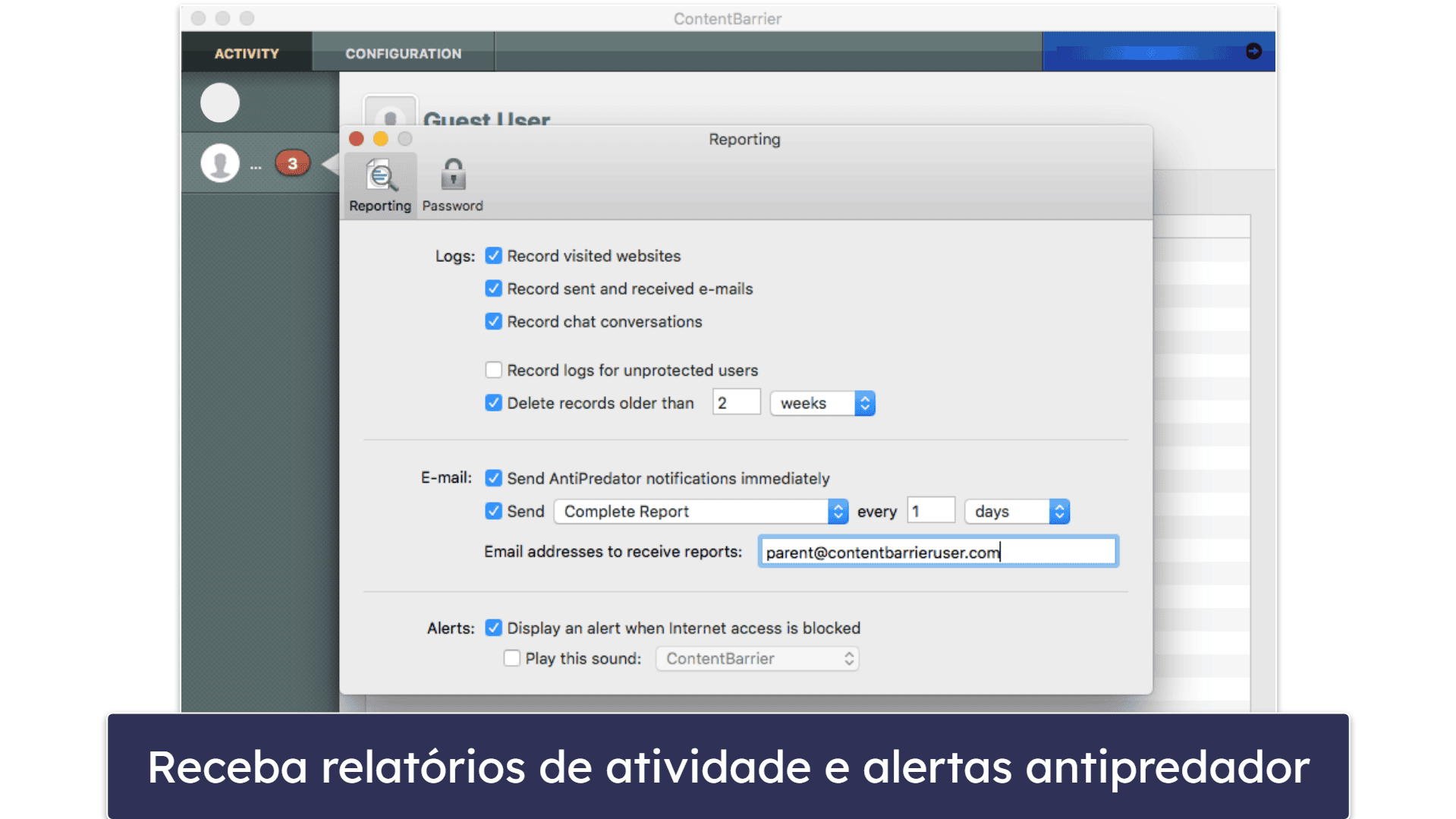Screen dimensions: 1456x819
Task: Toggle Delete records older than checkbox
Action: click(493, 403)
